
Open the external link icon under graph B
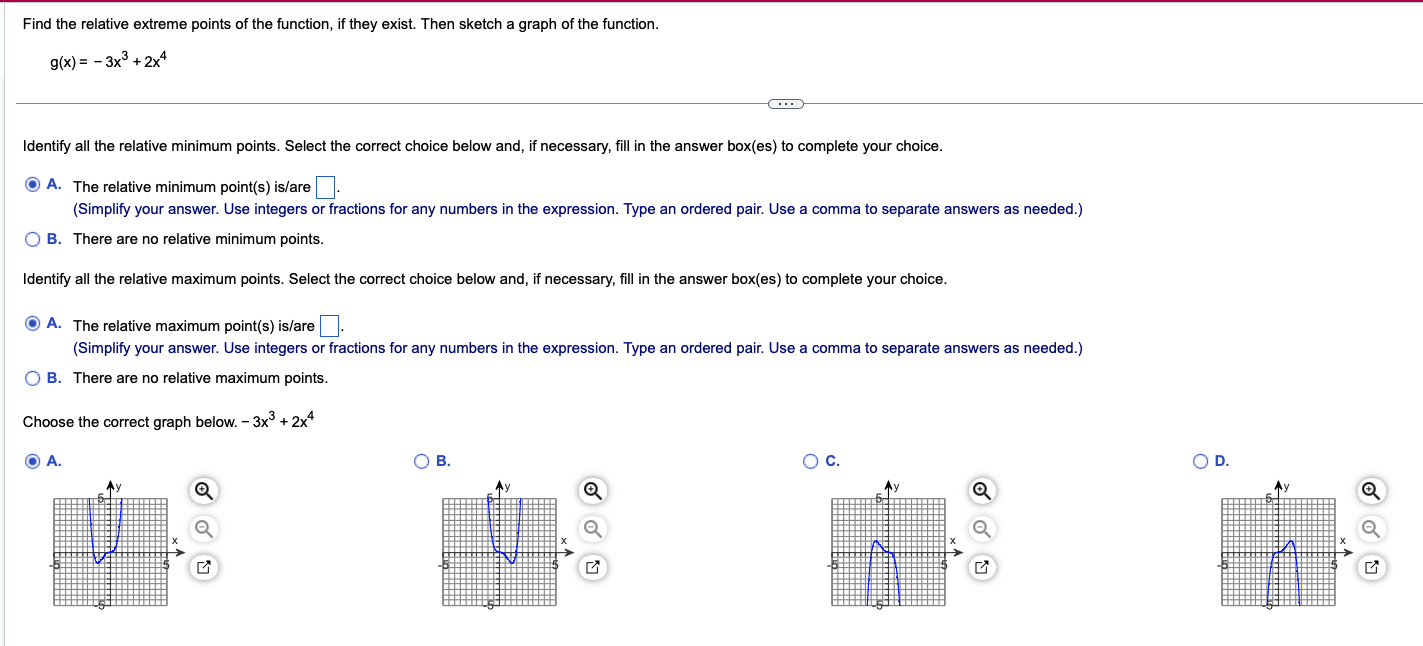[x=592, y=565]
